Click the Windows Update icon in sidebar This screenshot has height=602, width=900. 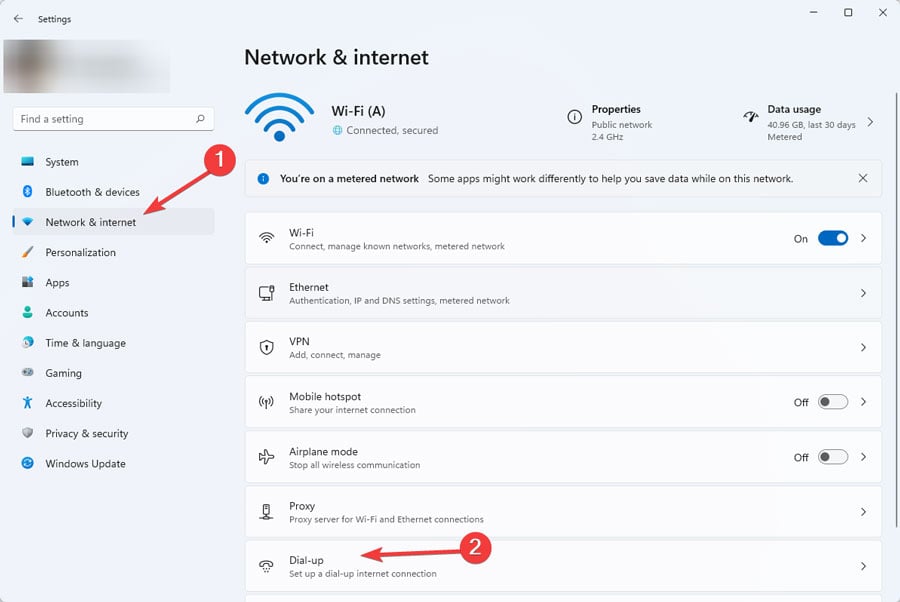click(27, 464)
